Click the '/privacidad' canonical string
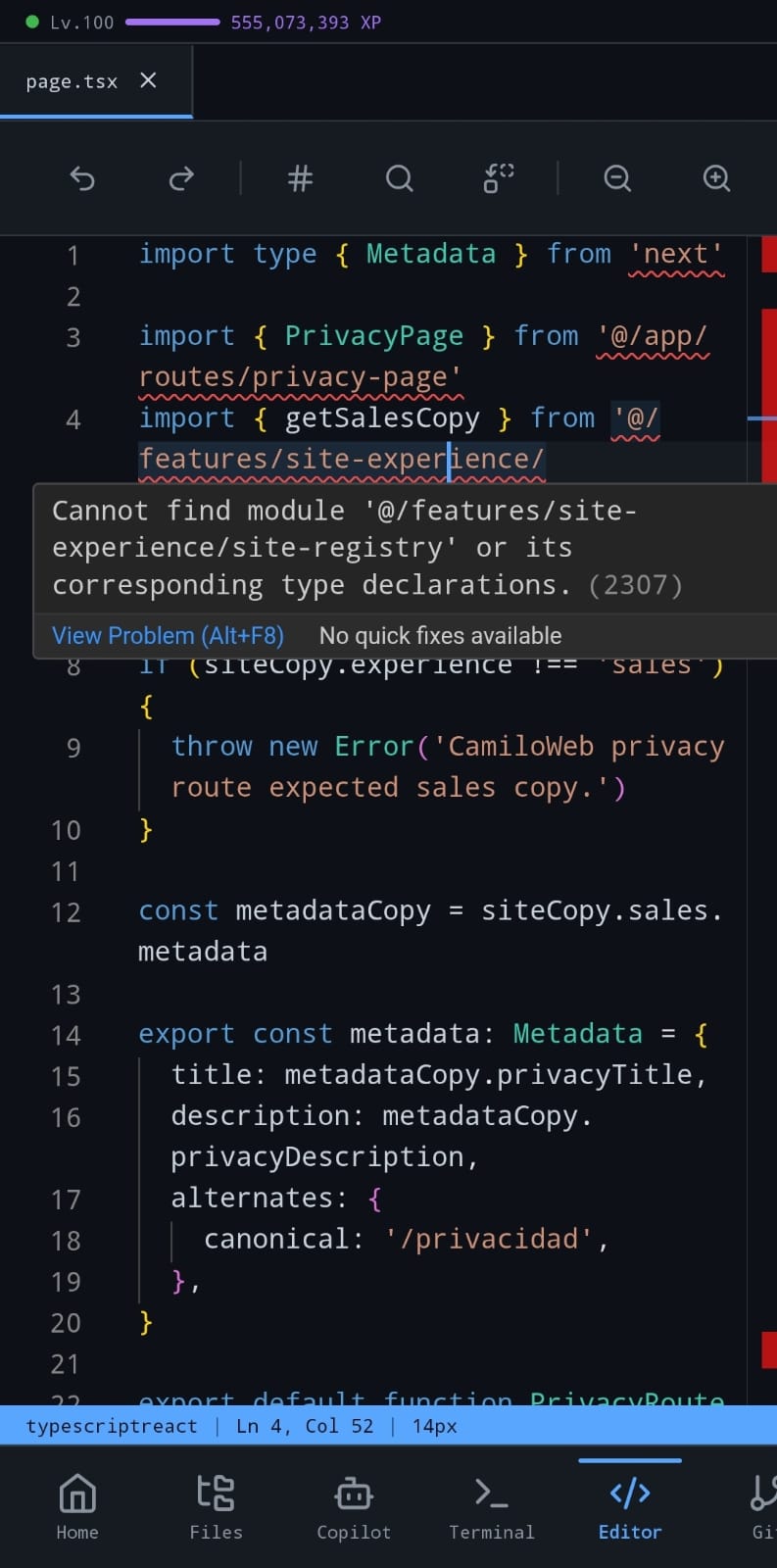The image size is (777, 1568). point(489,1240)
